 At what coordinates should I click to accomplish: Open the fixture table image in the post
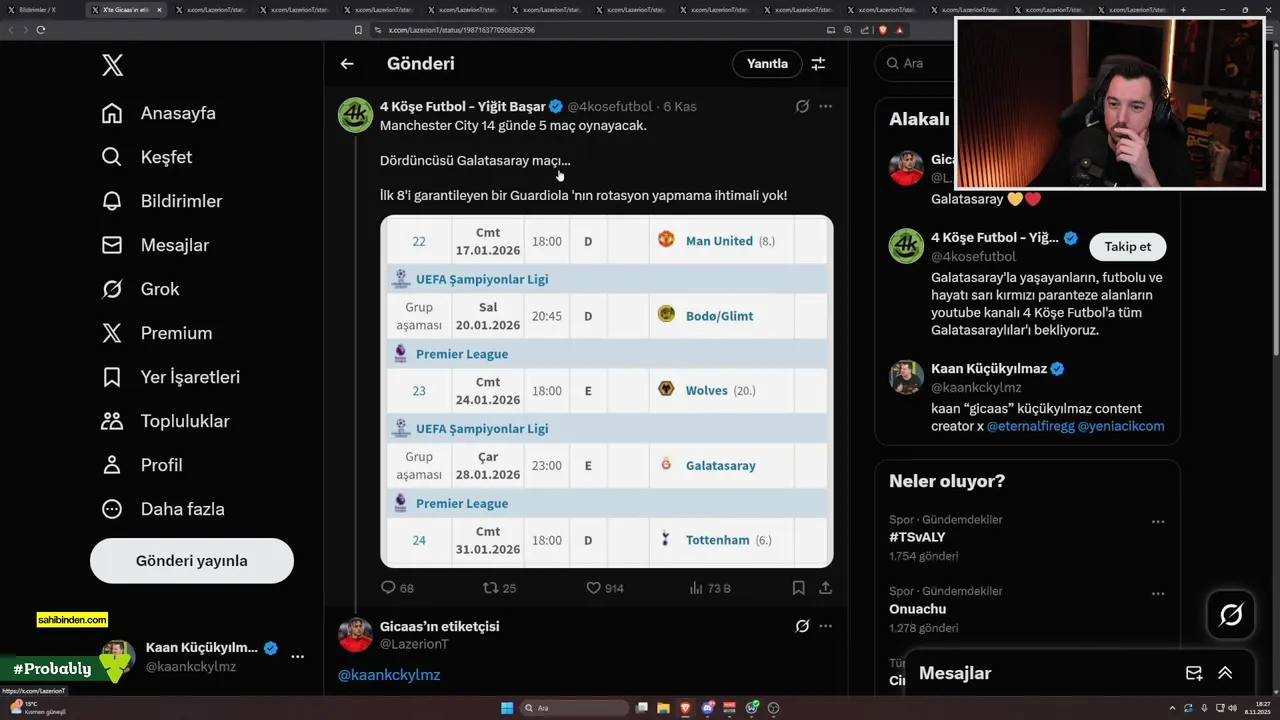pyautogui.click(x=607, y=391)
